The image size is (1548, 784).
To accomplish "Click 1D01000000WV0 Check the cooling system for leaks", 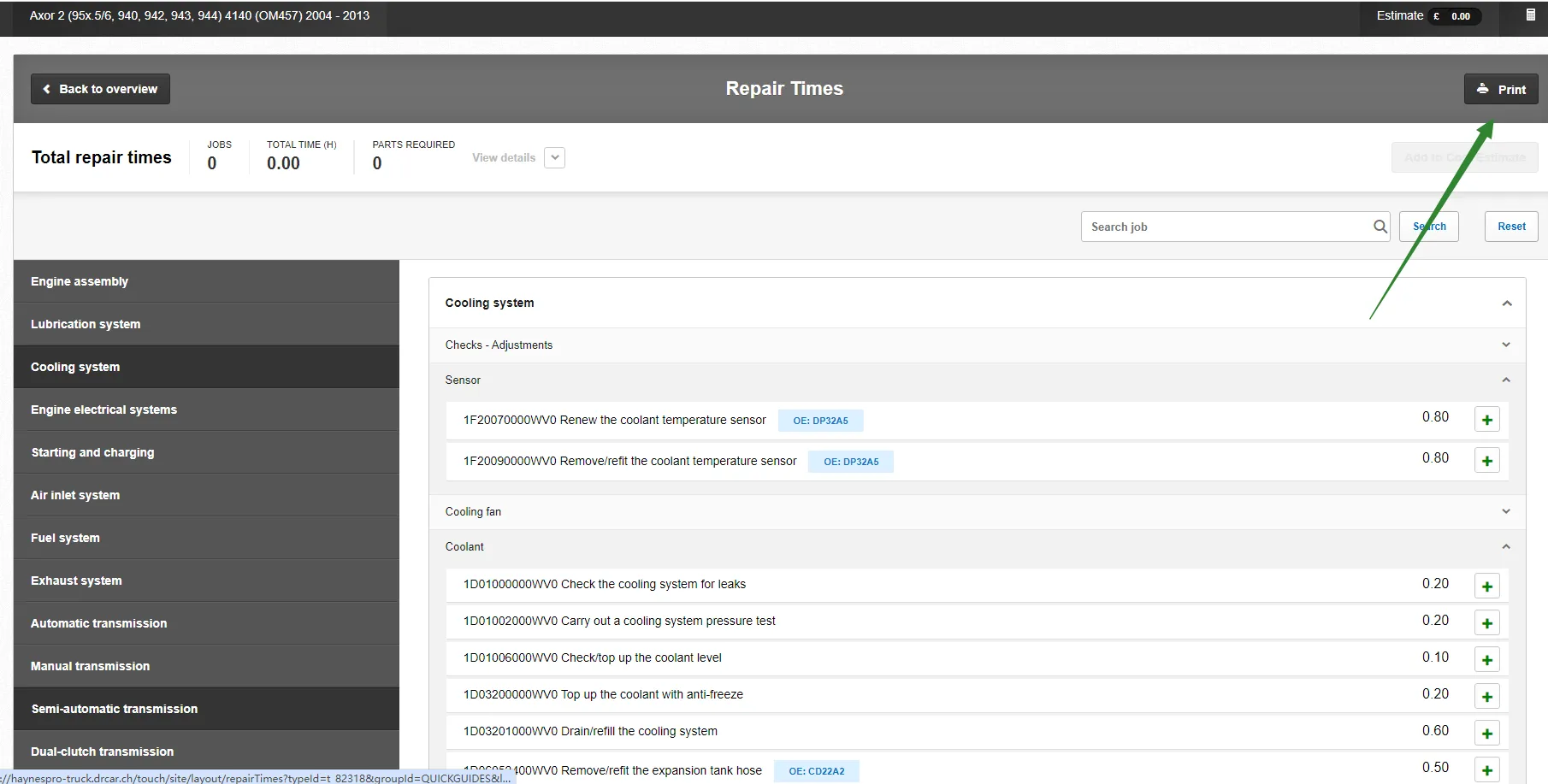I will pyautogui.click(x=605, y=584).
